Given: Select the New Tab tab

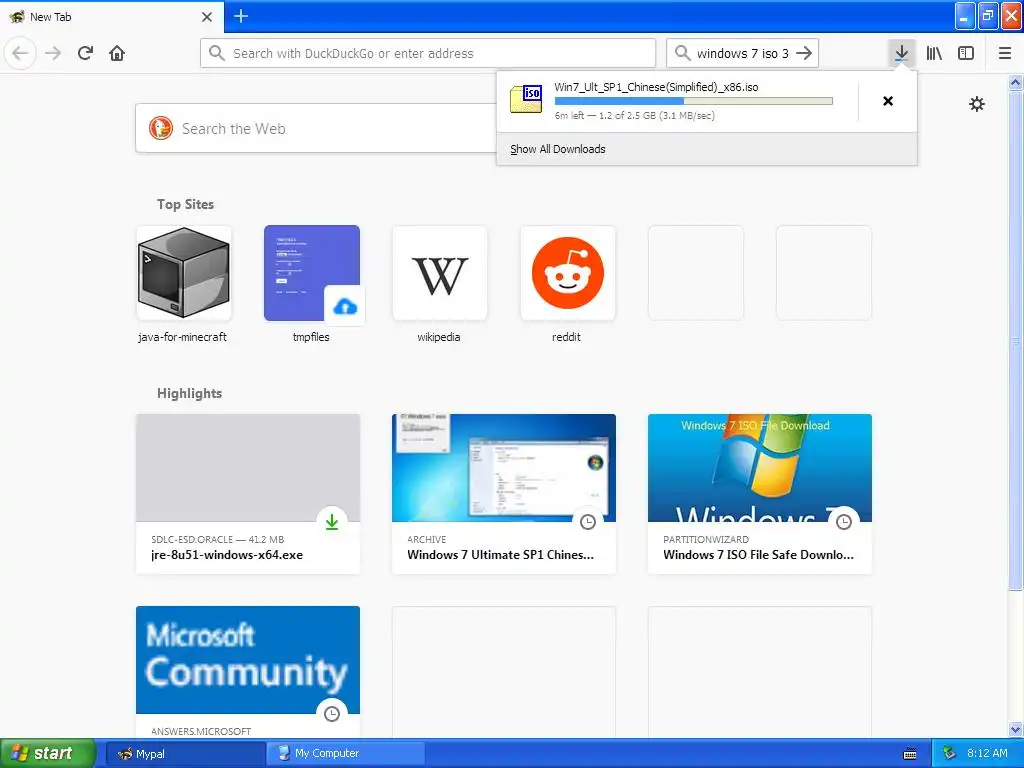Looking at the screenshot, I should (111, 17).
